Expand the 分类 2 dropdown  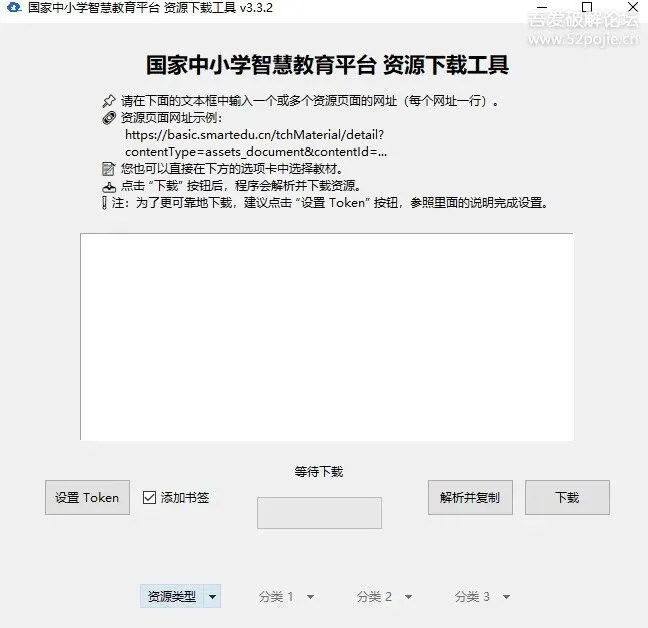point(384,597)
